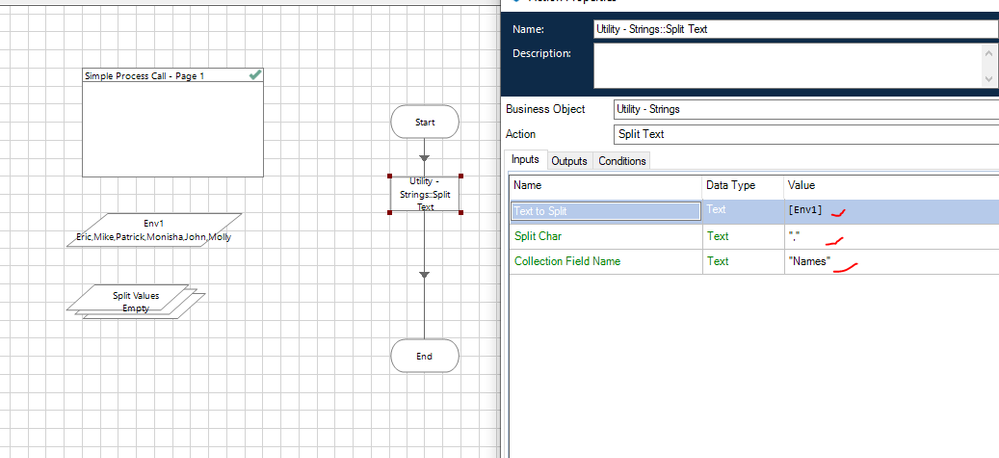Click the link arrowhead just below Start stage

click(x=424, y=157)
